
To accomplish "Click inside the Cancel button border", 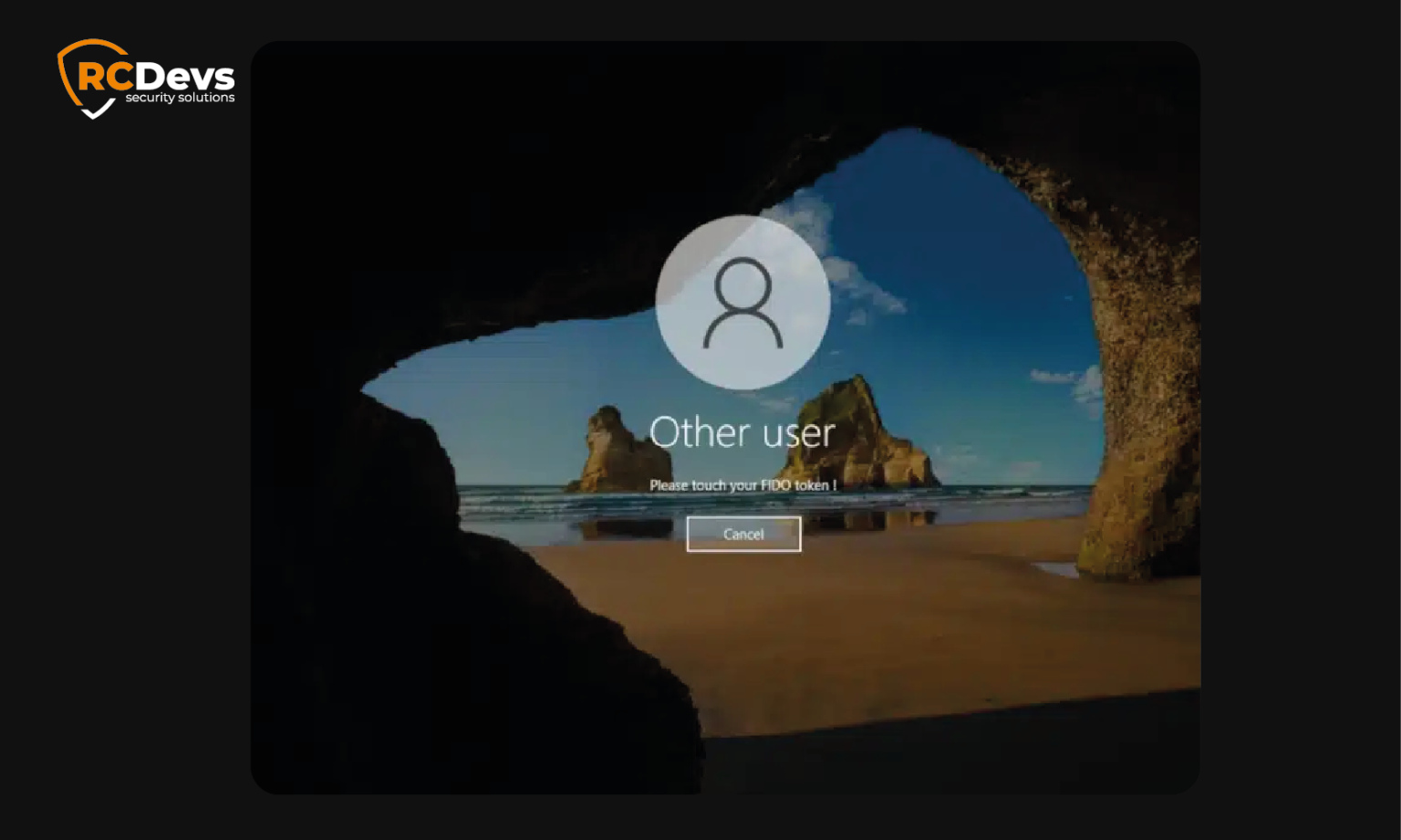I will (742, 534).
